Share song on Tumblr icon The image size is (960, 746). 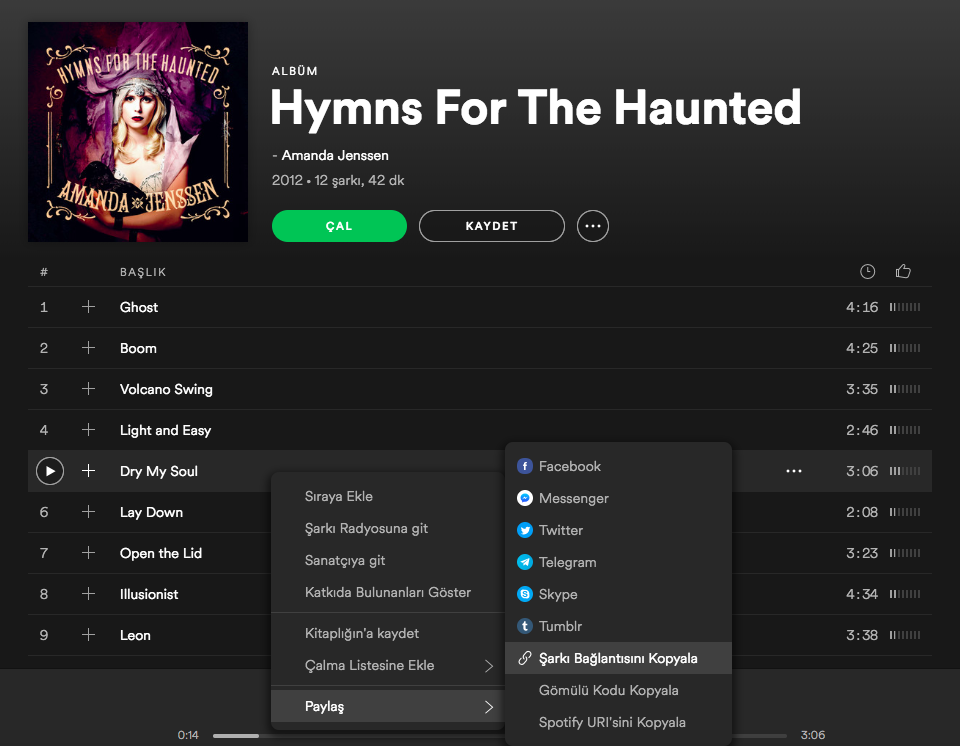525,626
